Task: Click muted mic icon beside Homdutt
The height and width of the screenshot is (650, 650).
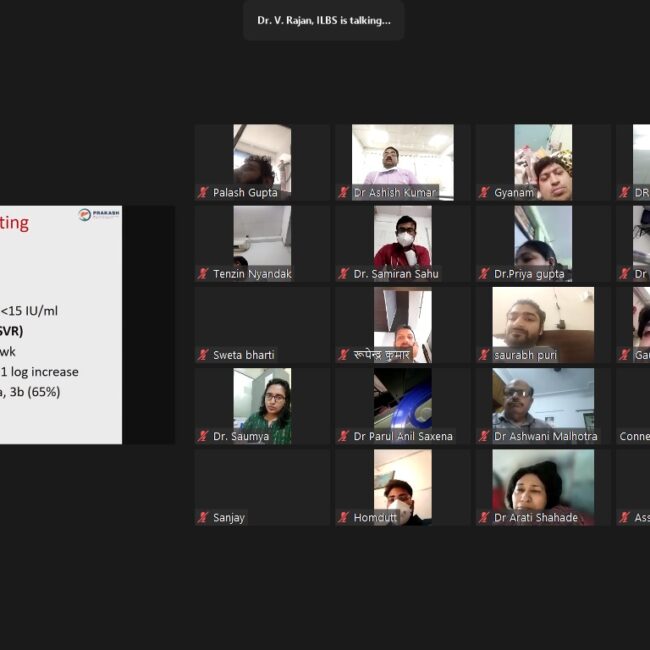Action: tap(344, 518)
